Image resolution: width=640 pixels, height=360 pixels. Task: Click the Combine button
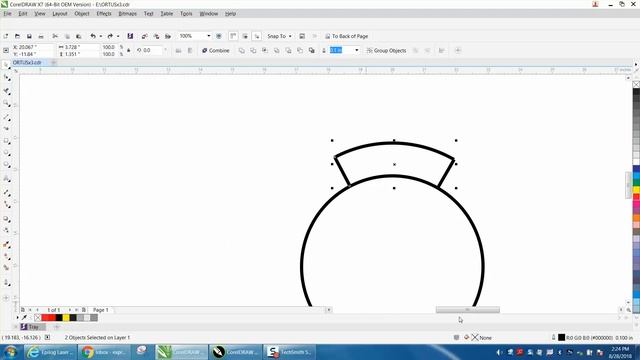216,51
